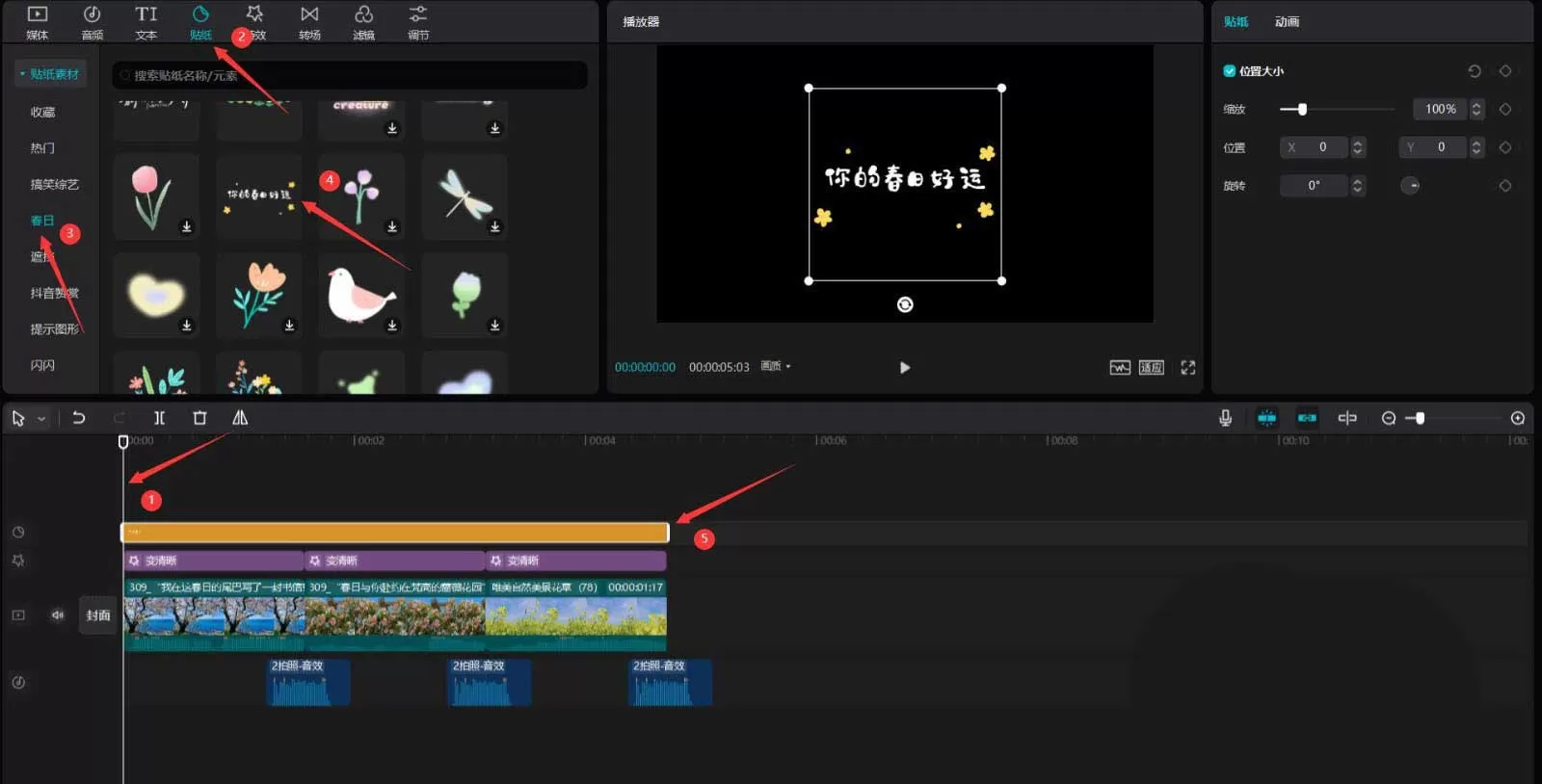Switch to the 贴纸 tab in properties panel
Screen dimensions: 1542x784
pyautogui.click(x=1236, y=21)
